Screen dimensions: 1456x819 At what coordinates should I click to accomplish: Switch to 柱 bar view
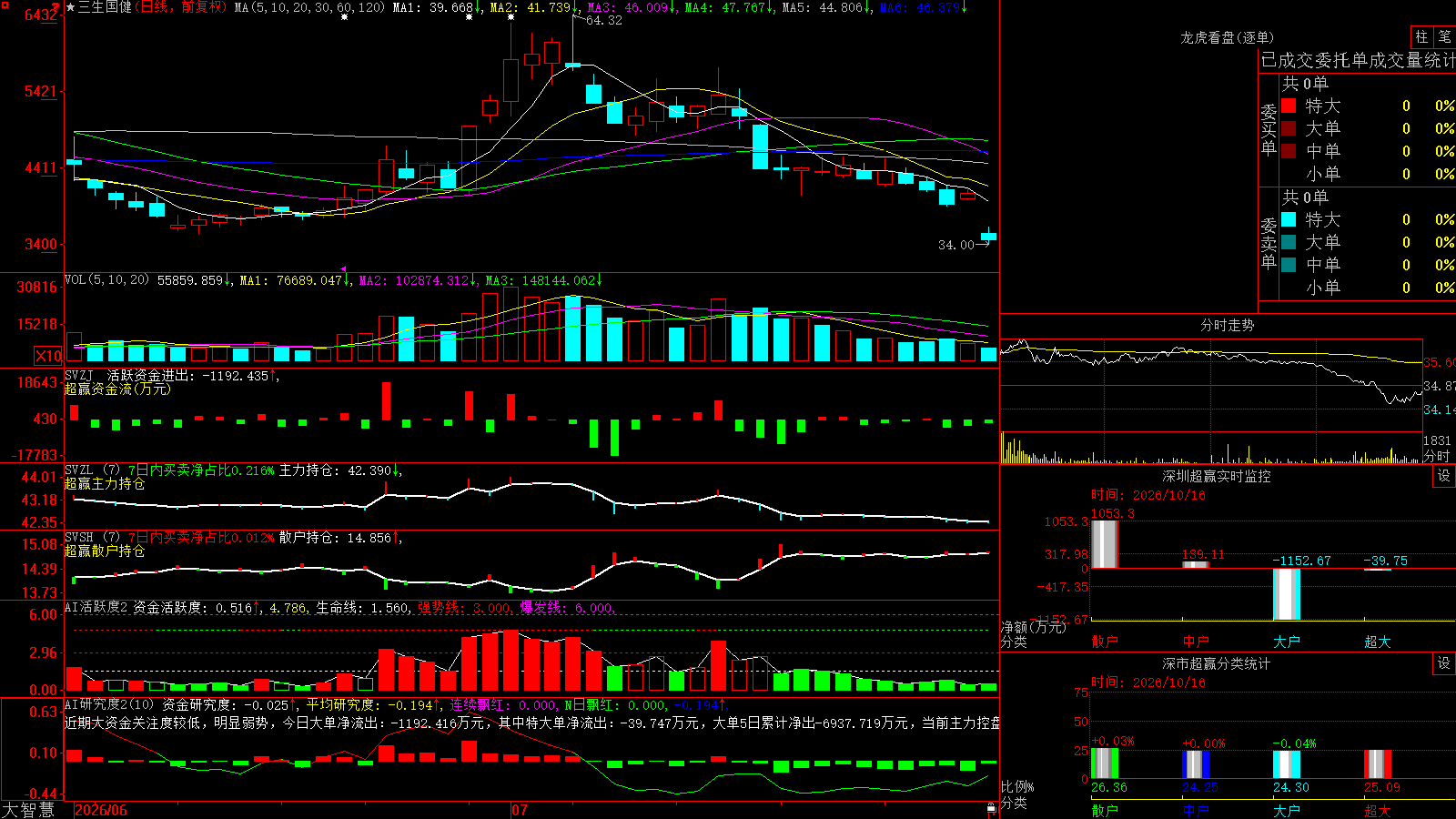1421,36
